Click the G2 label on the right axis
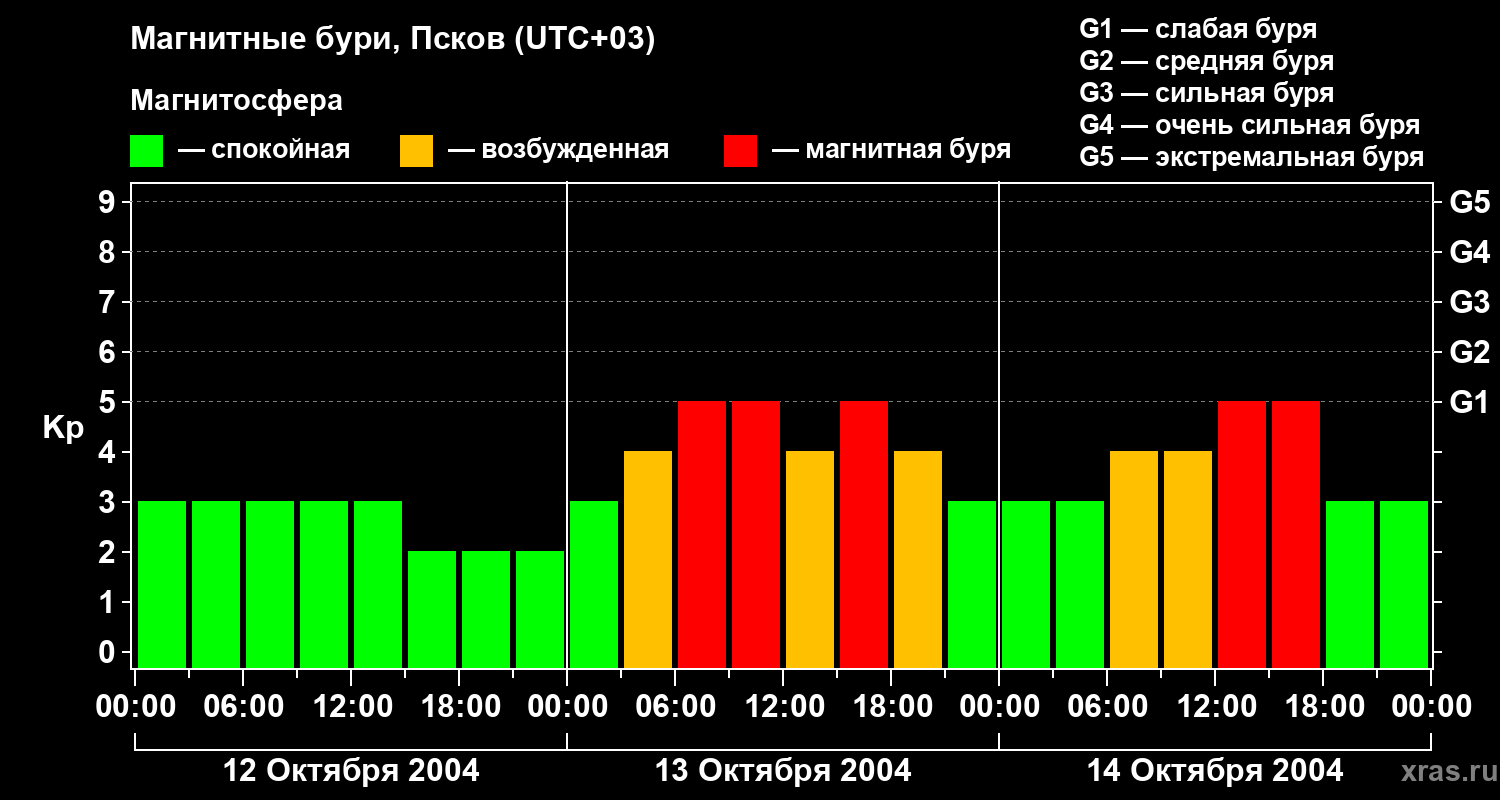 [1469, 352]
